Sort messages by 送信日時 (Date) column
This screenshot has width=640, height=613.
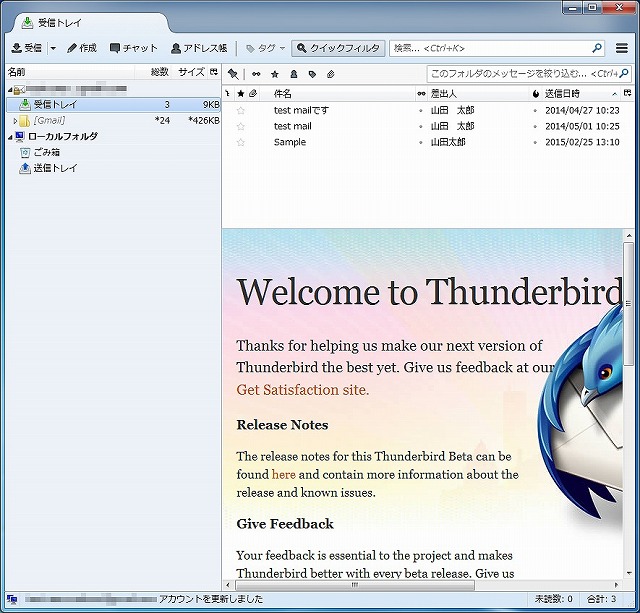[582, 93]
